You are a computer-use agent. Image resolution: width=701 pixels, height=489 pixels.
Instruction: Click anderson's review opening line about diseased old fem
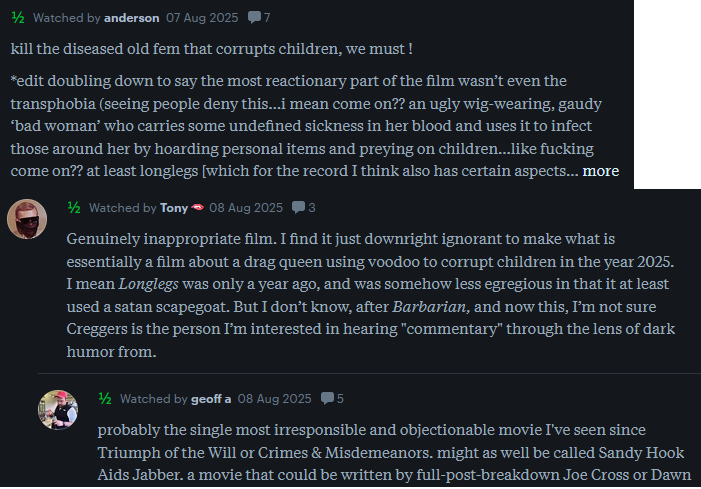click(x=211, y=49)
